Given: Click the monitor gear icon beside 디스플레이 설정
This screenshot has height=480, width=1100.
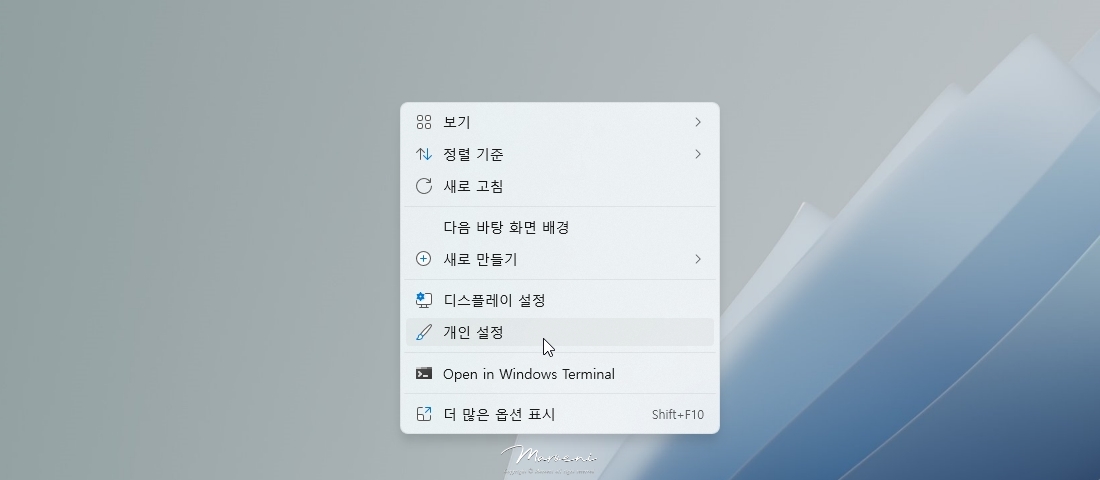Looking at the screenshot, I should coord(424,300).
